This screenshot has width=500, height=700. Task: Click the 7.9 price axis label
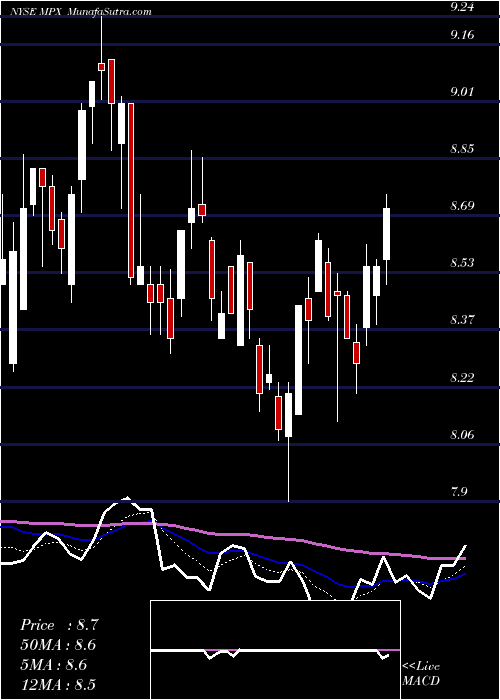pos(459,492)
